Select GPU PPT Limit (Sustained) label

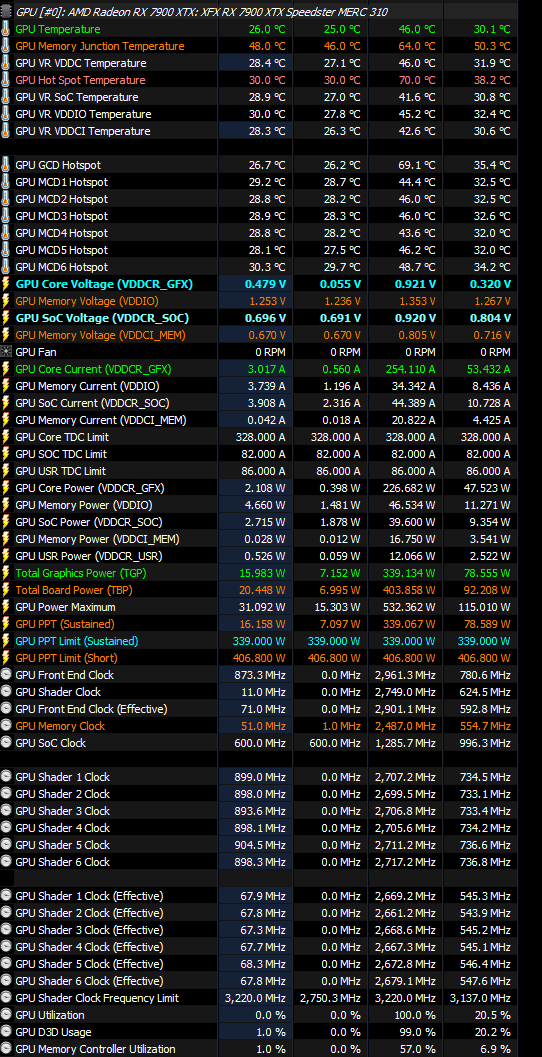(x=77, y=640)
